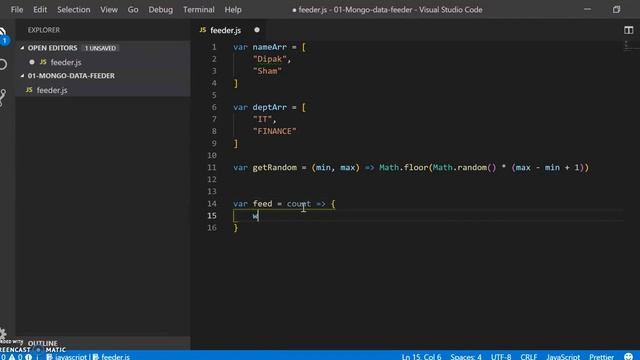Click Prettier in the status bar
The width and height of the screenshot is (640, 360).
coord(601,356)
